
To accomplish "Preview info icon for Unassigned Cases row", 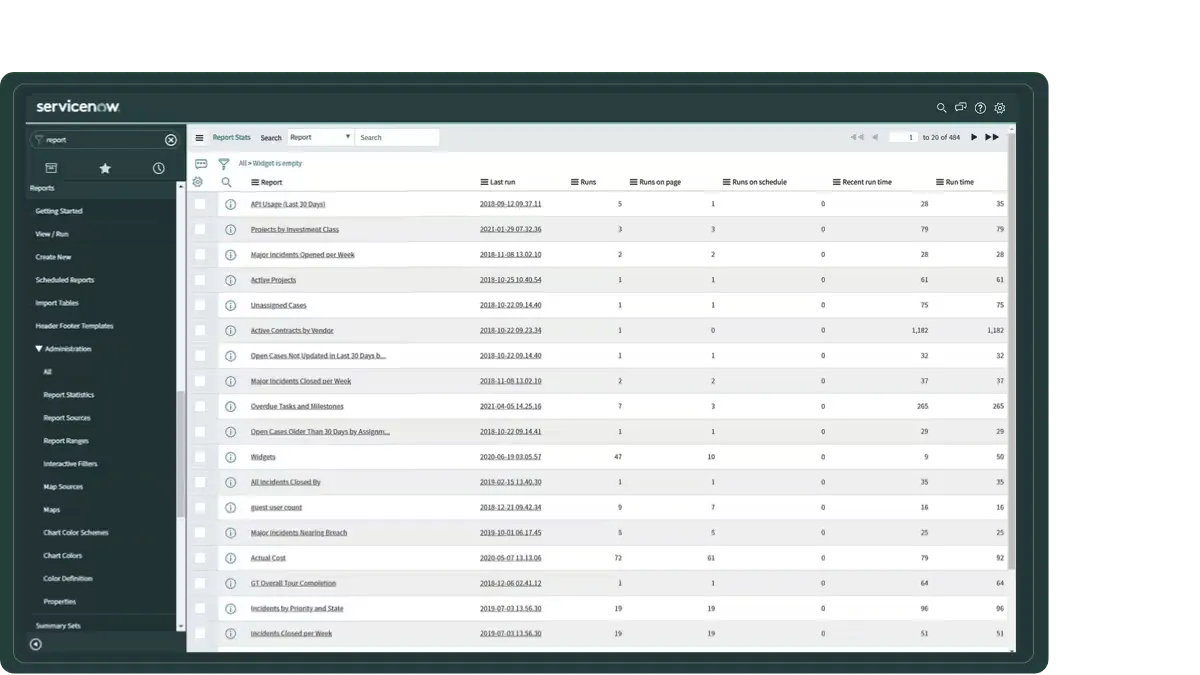I will coord(230,305).
